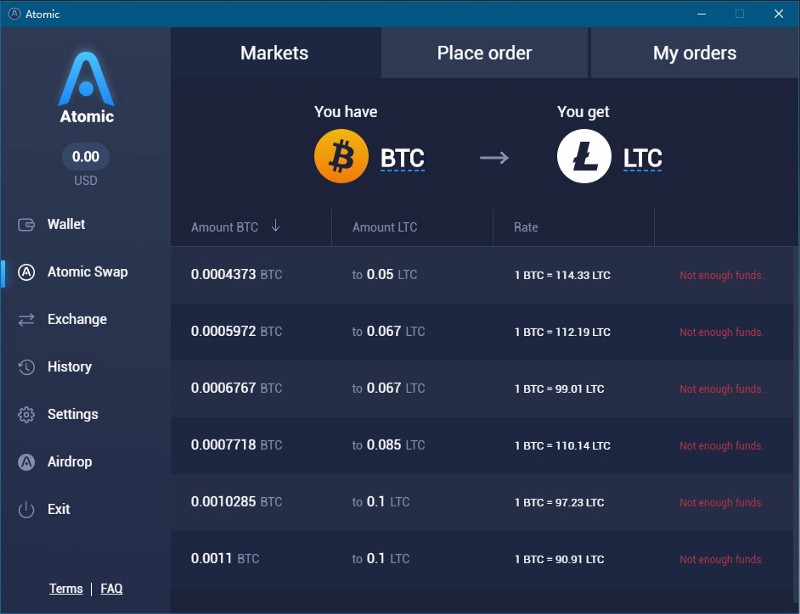Select the 0.0007718 BTC order row

click(482, 446)
